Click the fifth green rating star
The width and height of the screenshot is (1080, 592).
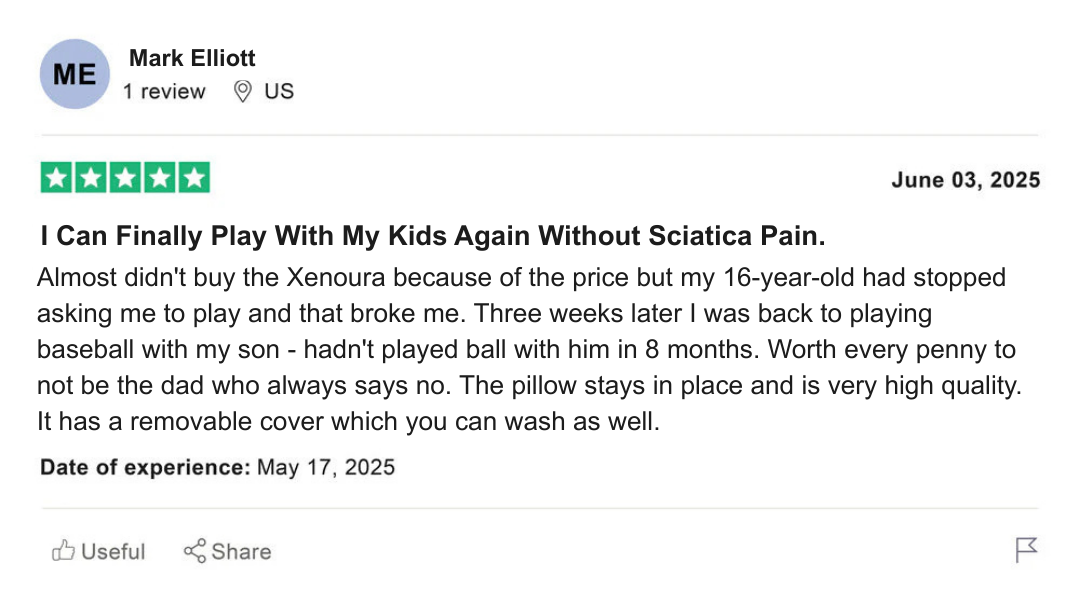pyautogui.click(x=193, y=178)
